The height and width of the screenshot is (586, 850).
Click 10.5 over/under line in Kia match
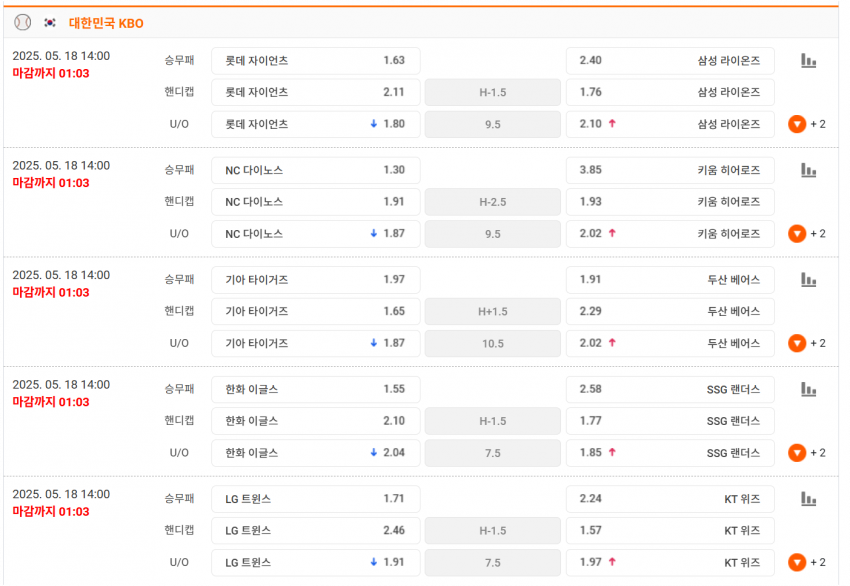point(493,343)
